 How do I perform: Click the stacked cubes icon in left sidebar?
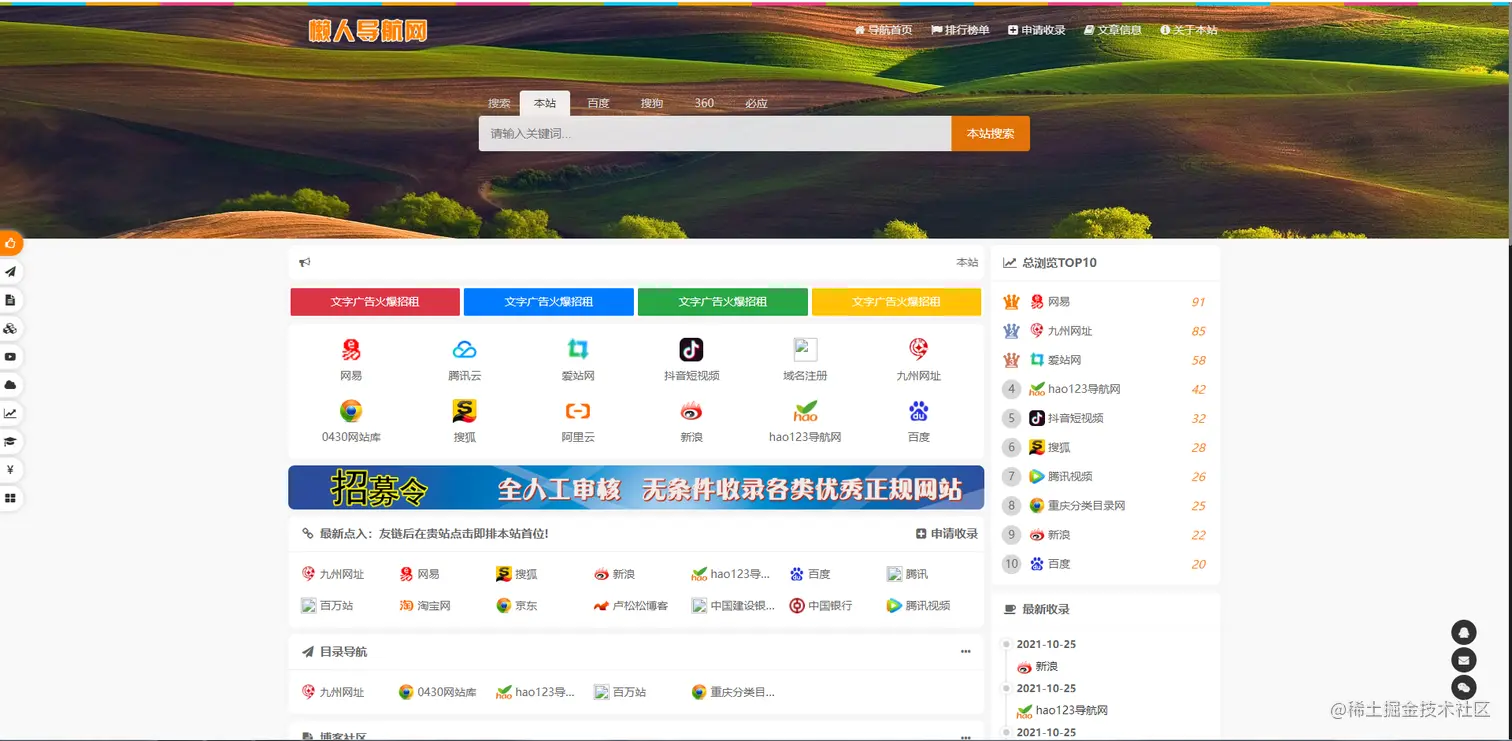coord(10,328)
